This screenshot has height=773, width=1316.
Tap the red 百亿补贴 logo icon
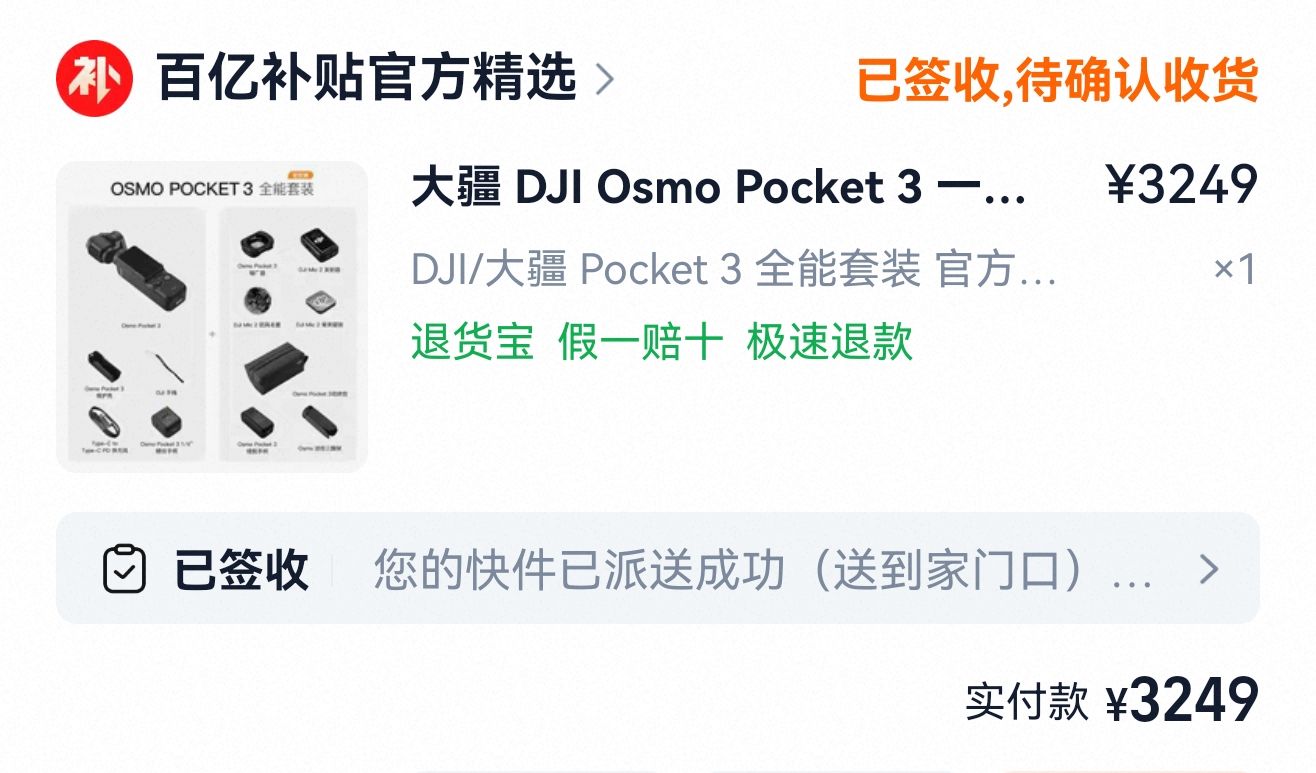coord(95,79)
